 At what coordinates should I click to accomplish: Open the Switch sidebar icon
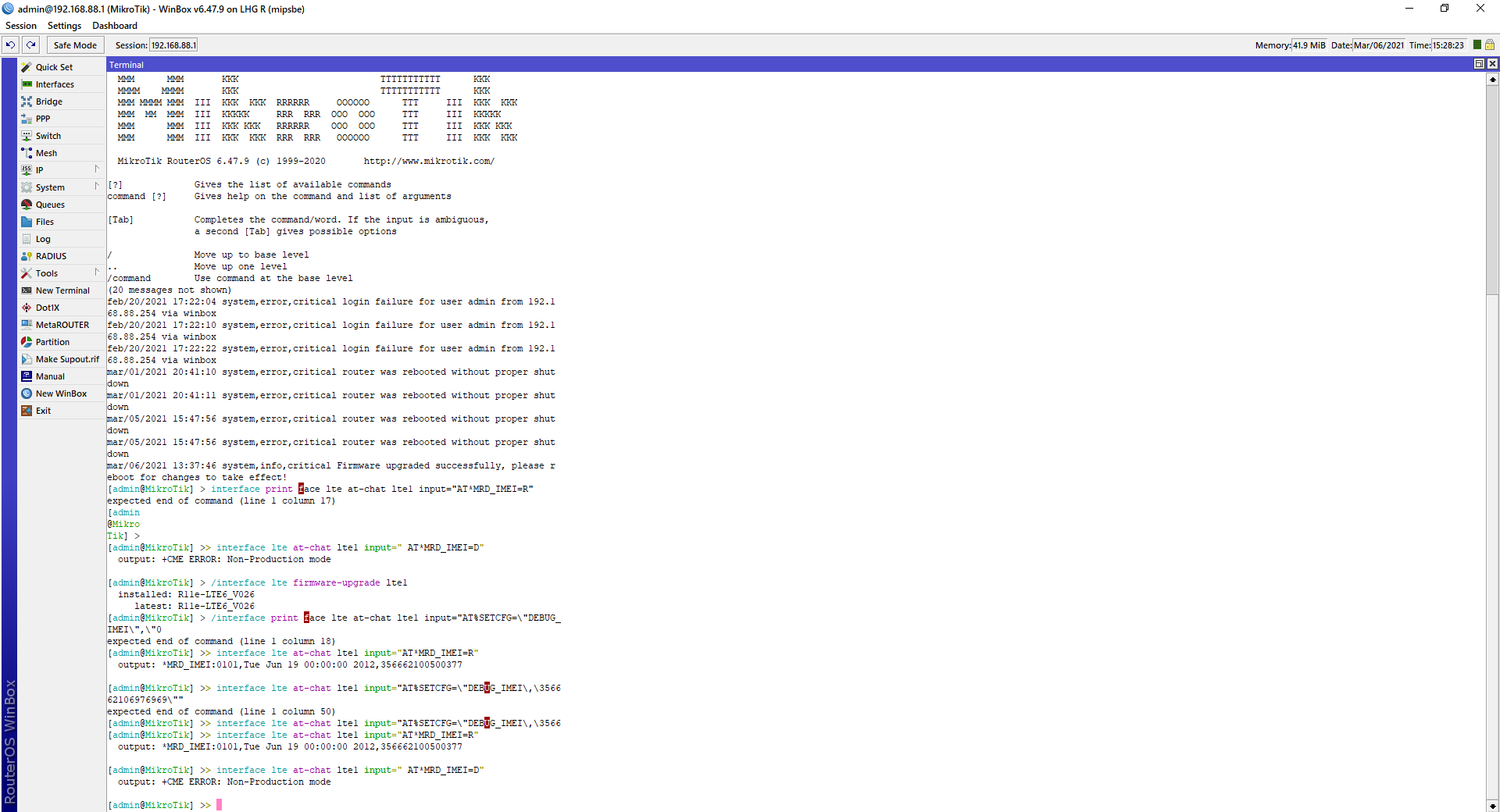27,136
